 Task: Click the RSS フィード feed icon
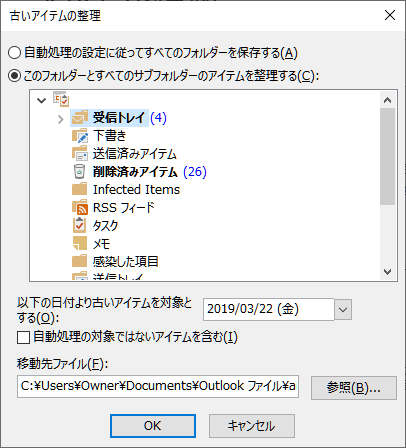(x=80, y=208)
